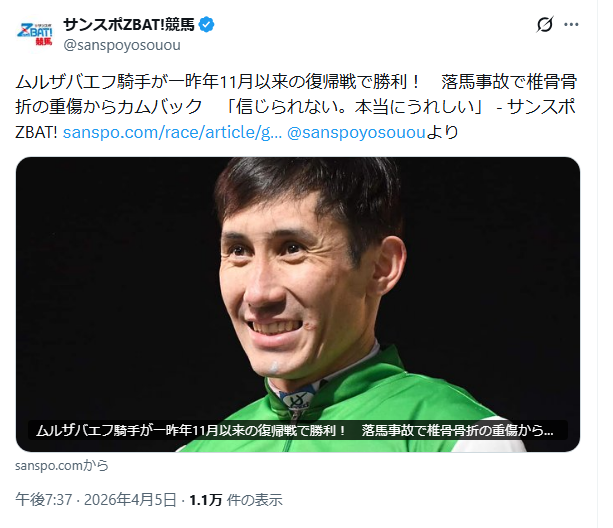The width and height of the screenshot is (613, 528).
Task: Click the サンスポ ZBAT! text ending the tweet
Action: [x=296, y=120]
